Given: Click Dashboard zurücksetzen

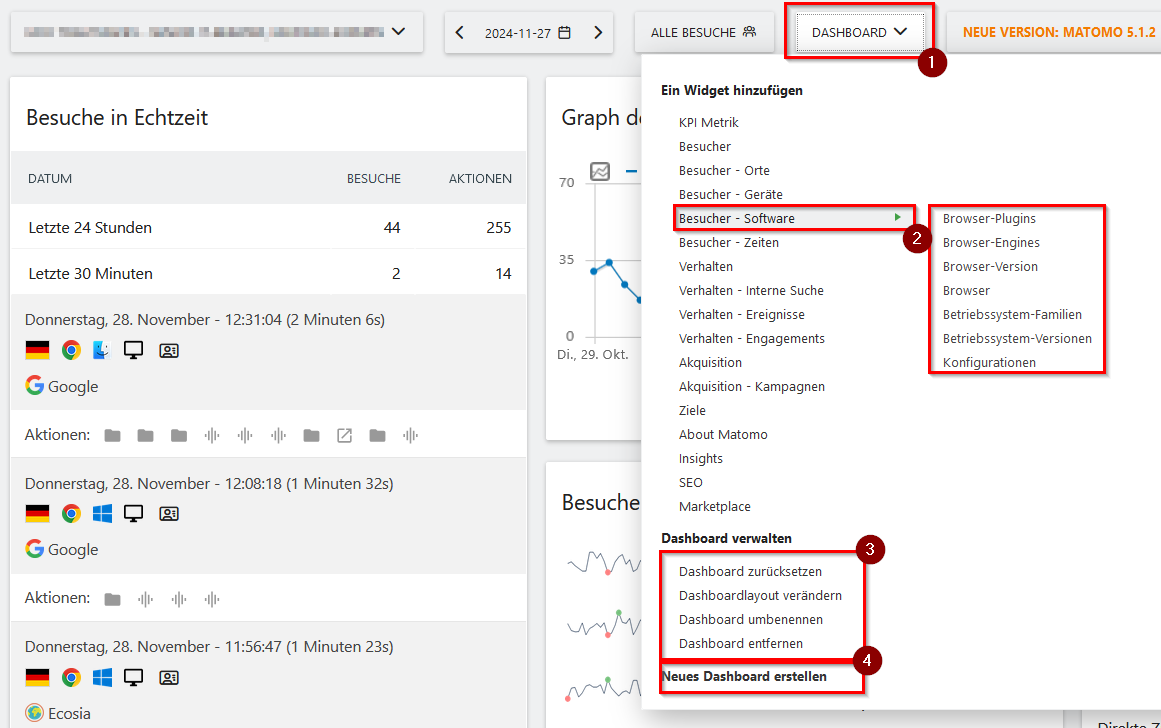Looking at the screenshot, I should click(750, 572).
